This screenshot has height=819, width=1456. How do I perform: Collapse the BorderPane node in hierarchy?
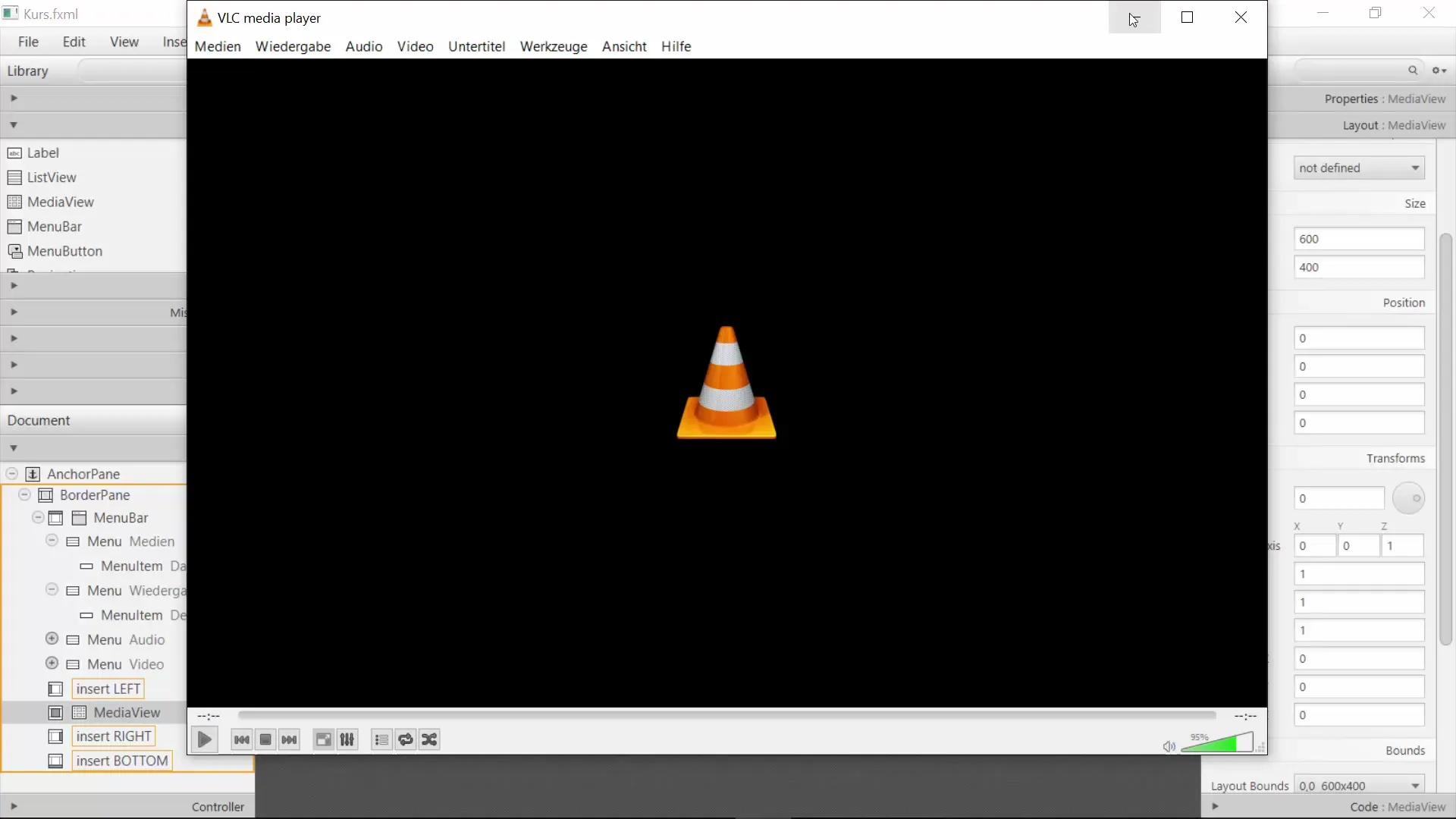pos(24,494)
